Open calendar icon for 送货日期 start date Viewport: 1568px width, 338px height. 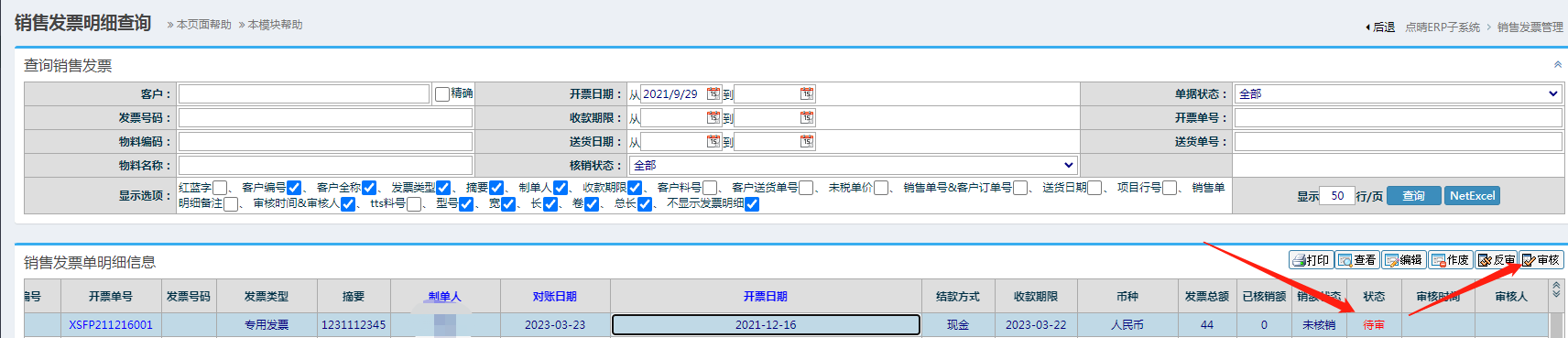[713, 141]
